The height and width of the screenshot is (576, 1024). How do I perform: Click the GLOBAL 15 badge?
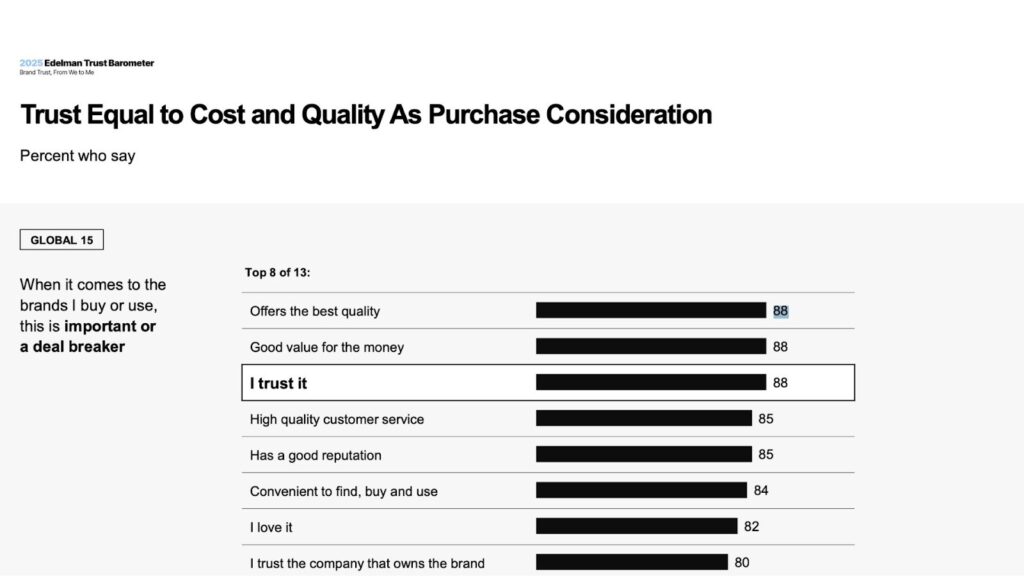point(62,240)
